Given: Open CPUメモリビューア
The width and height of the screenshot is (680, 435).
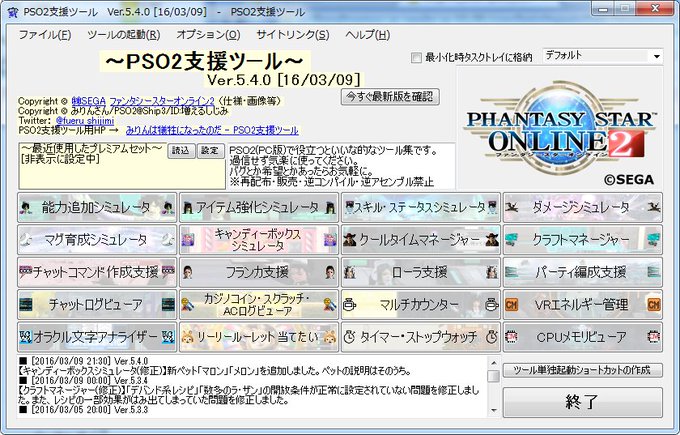Looking at the screenshot, I should click(583, 337).
